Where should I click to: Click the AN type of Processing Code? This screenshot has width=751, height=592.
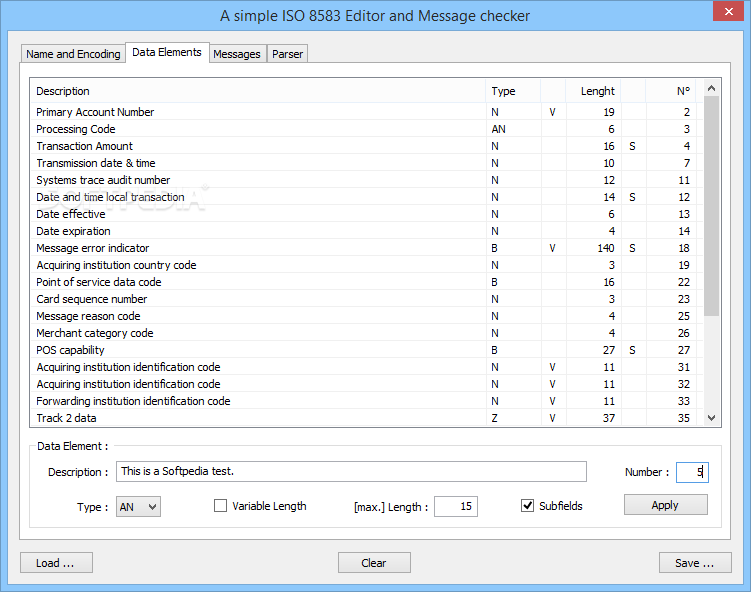(499, 129)
